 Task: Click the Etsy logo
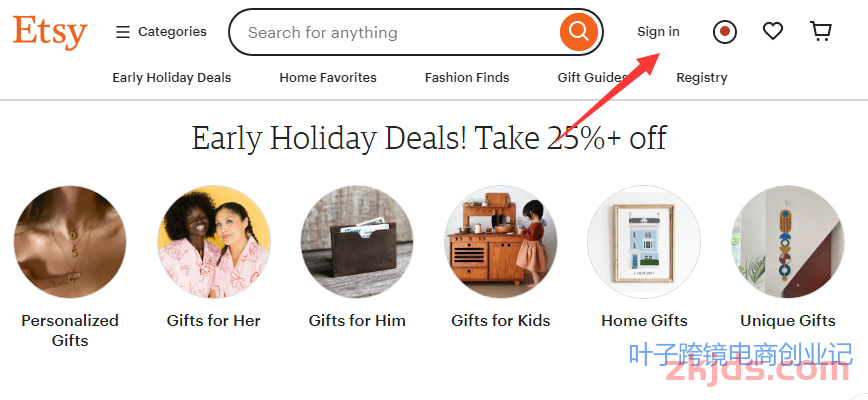tap(50, 33)
